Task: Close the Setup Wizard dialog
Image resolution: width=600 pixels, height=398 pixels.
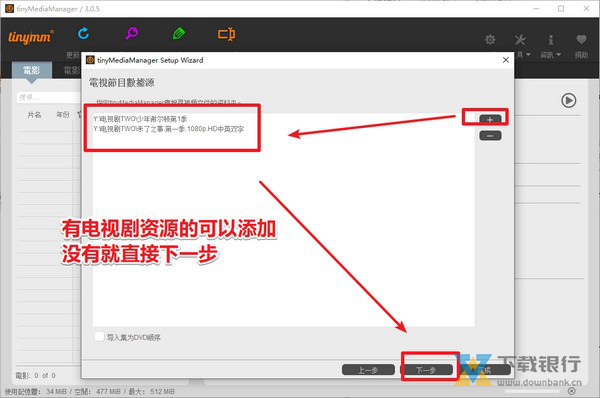Action: coord(505,60)
